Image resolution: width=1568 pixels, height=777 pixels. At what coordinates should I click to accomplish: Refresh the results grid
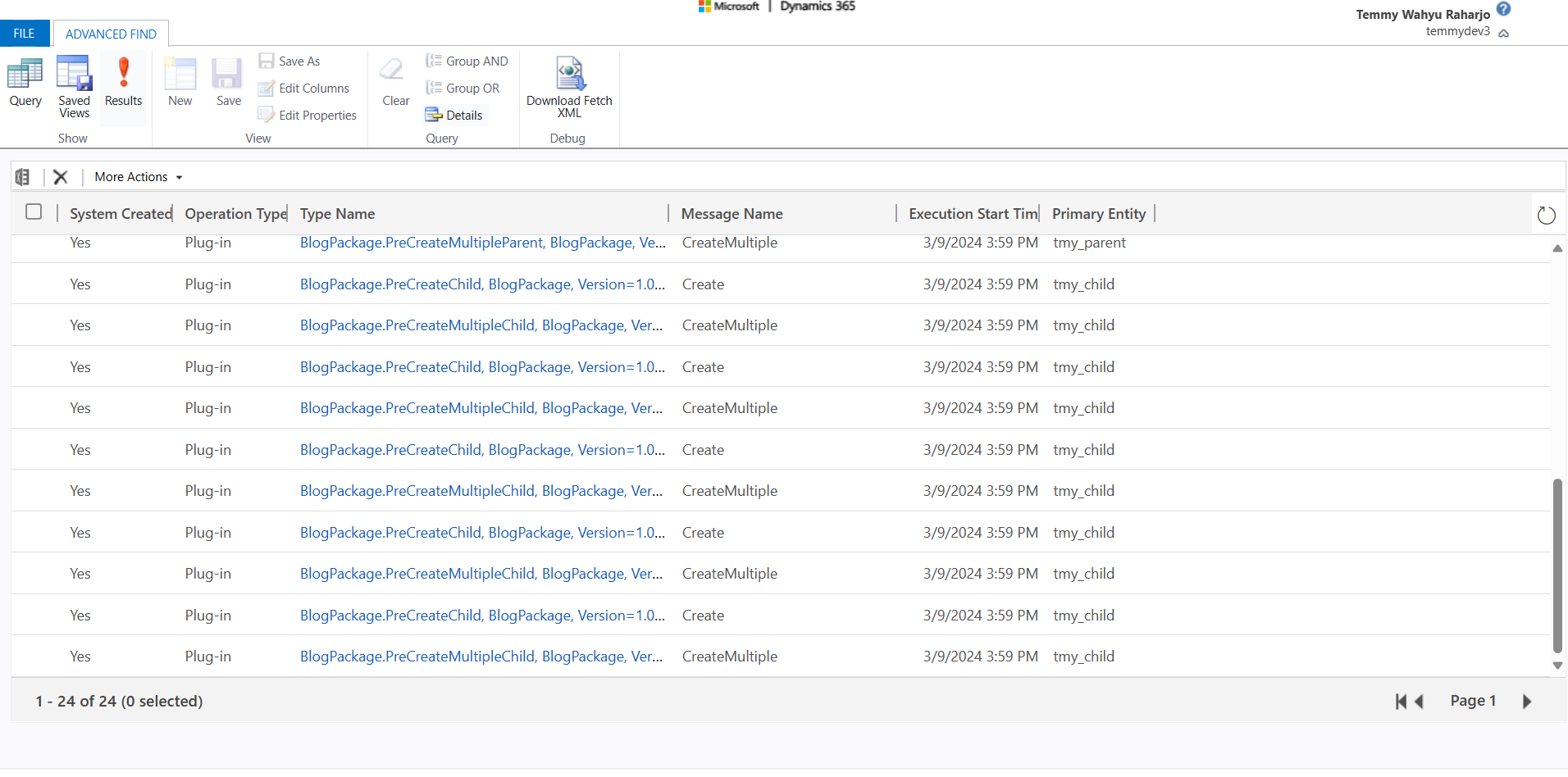[x=1546, y=216]
